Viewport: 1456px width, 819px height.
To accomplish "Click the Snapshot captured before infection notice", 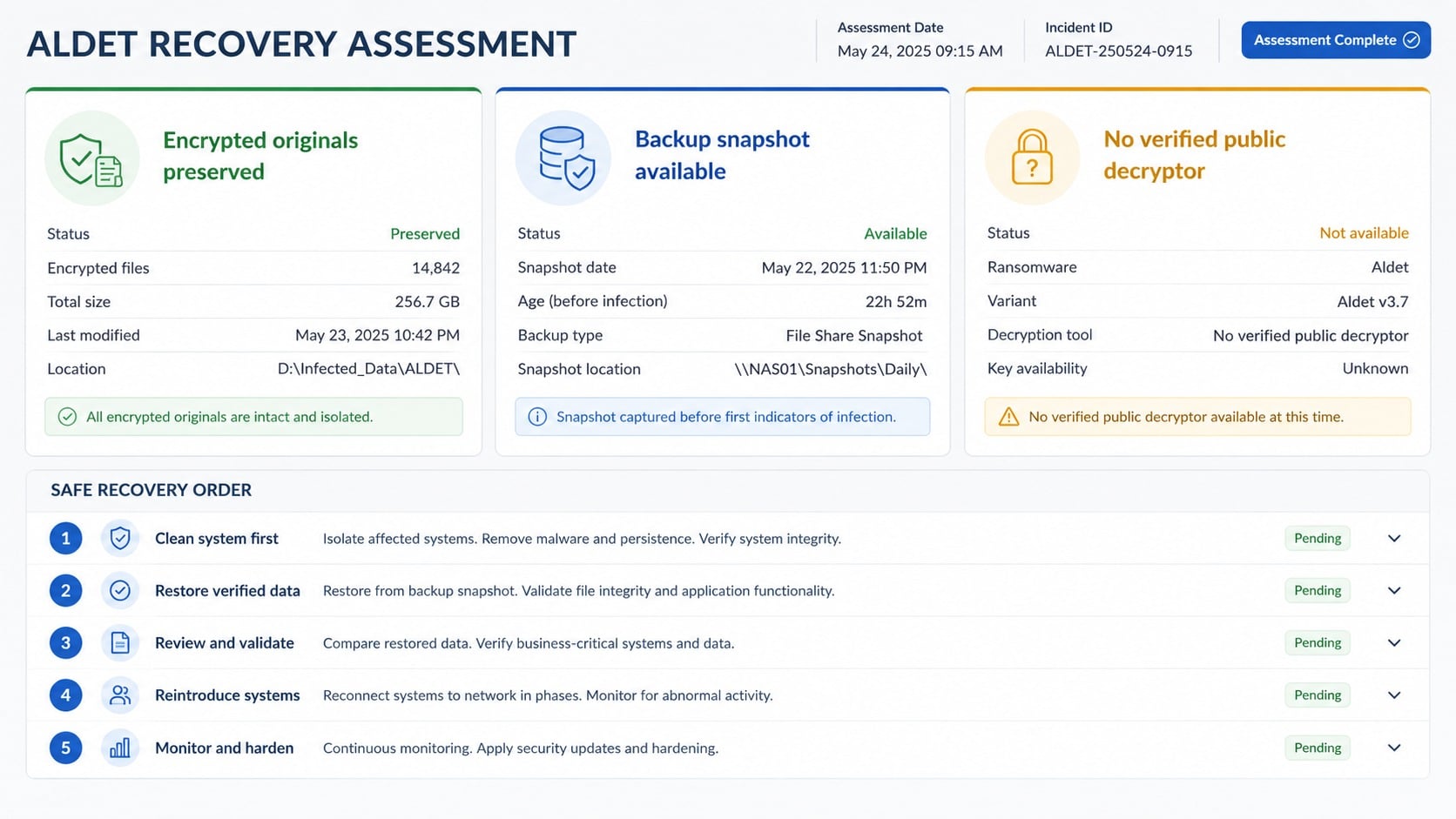I will pyautogui.click(x=722, y=417).
